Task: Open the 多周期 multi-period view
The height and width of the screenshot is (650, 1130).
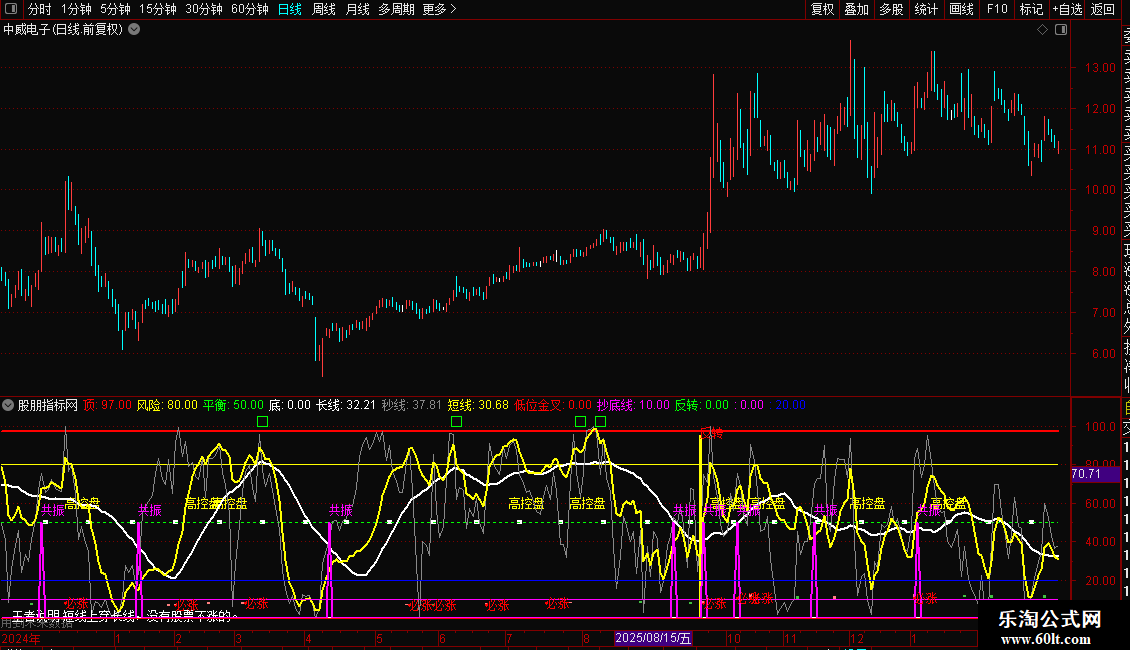Action: point(396,9)
